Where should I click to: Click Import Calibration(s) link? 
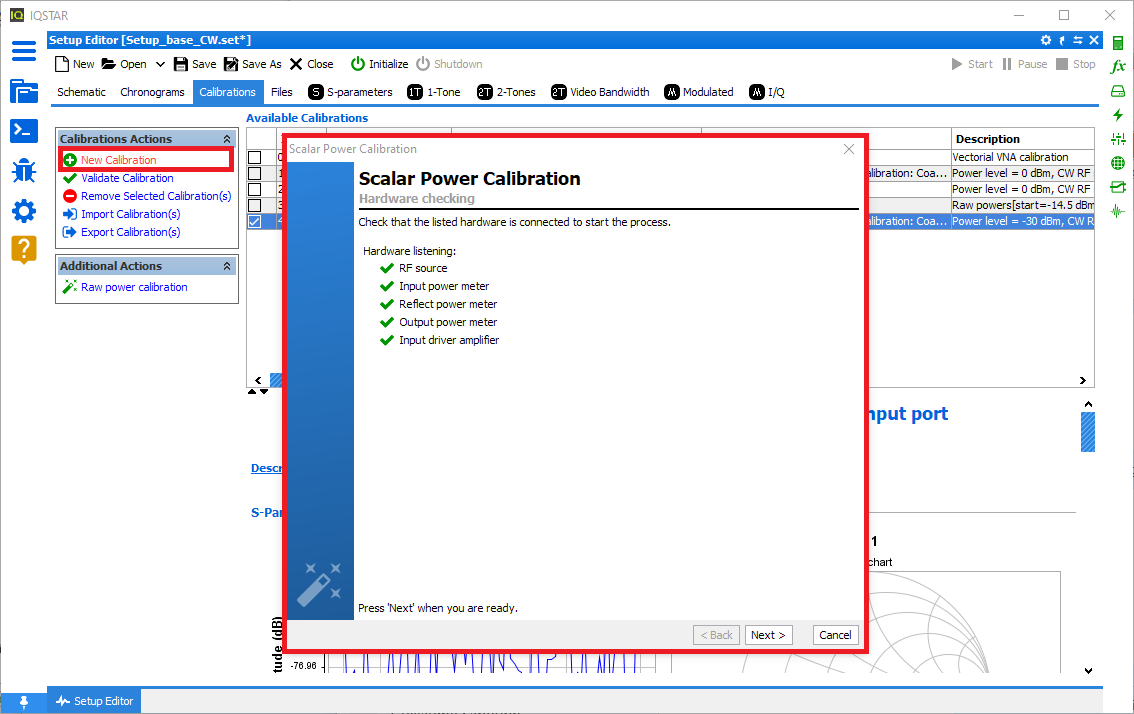pyautogui.click(x=130, y=214)
